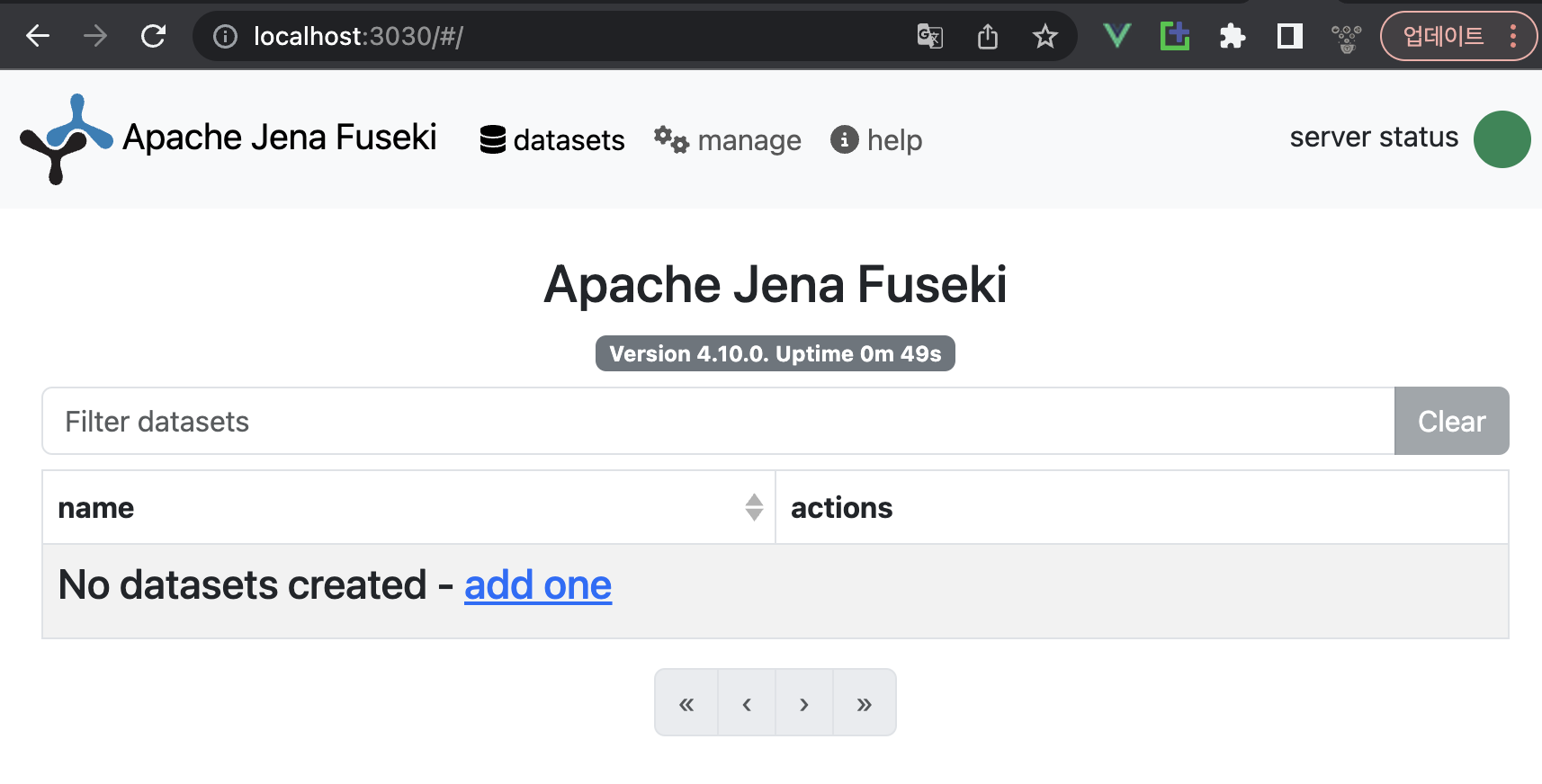This screenshot has height=784, width=1542.
Task: Toggle the browser side panel
Action: [x=1289, y=36]
